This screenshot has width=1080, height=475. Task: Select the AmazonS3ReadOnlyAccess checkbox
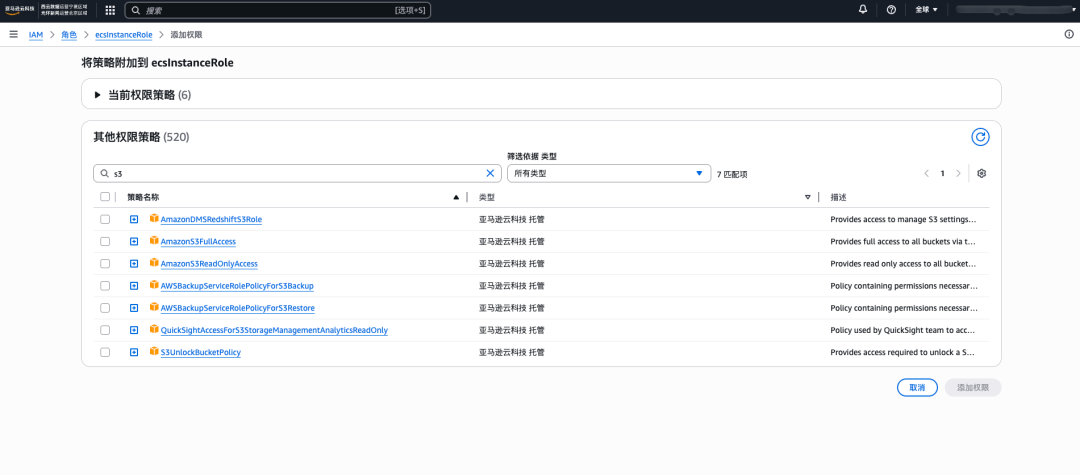[105, 264]
